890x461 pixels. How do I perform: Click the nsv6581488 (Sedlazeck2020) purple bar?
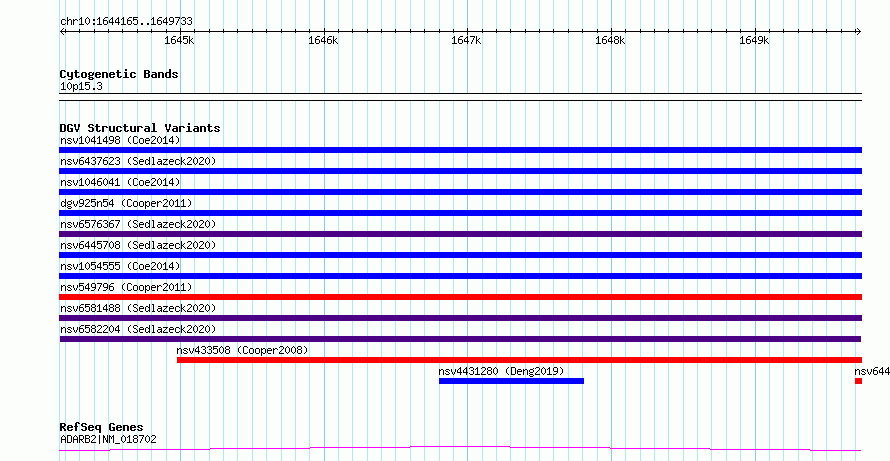(460, 318)
